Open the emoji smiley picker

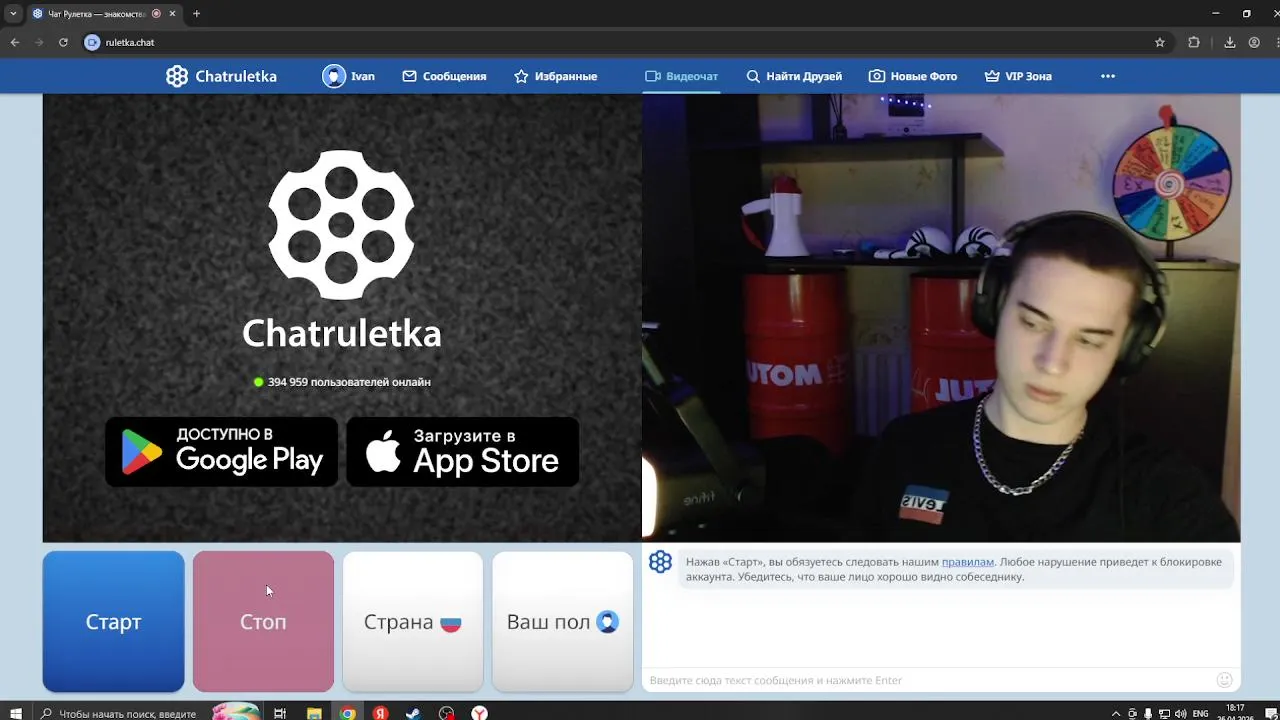pyautogui.click(x=1224, y=680)
